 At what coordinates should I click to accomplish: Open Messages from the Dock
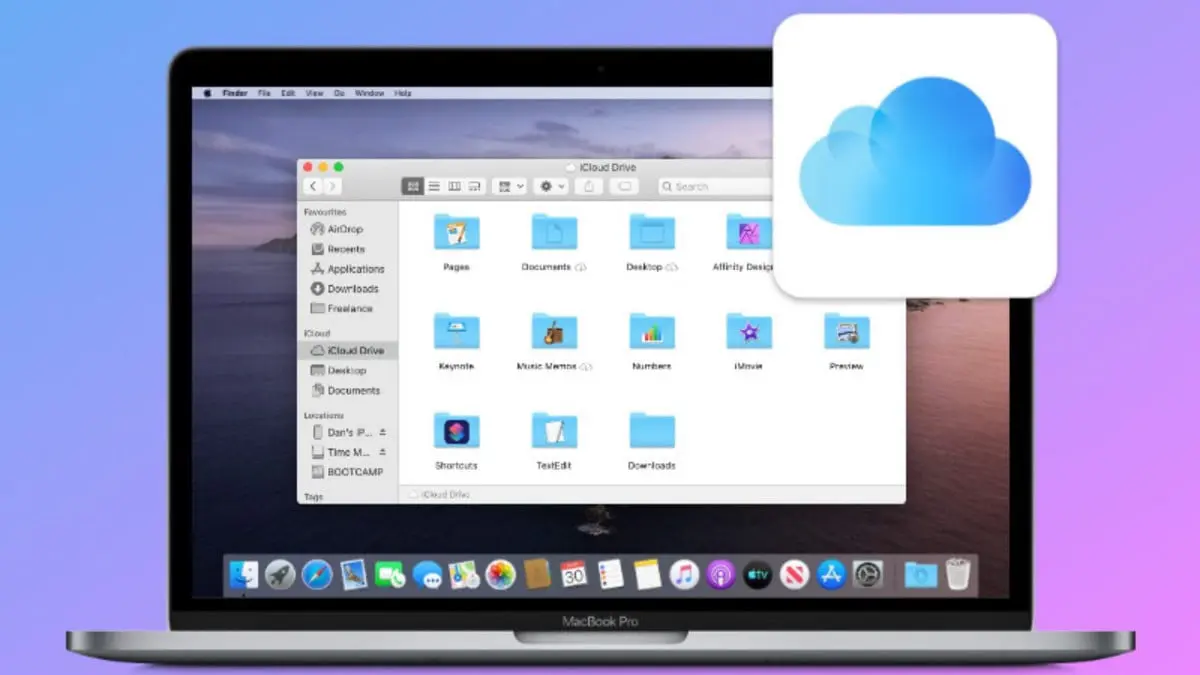point(427,574)
